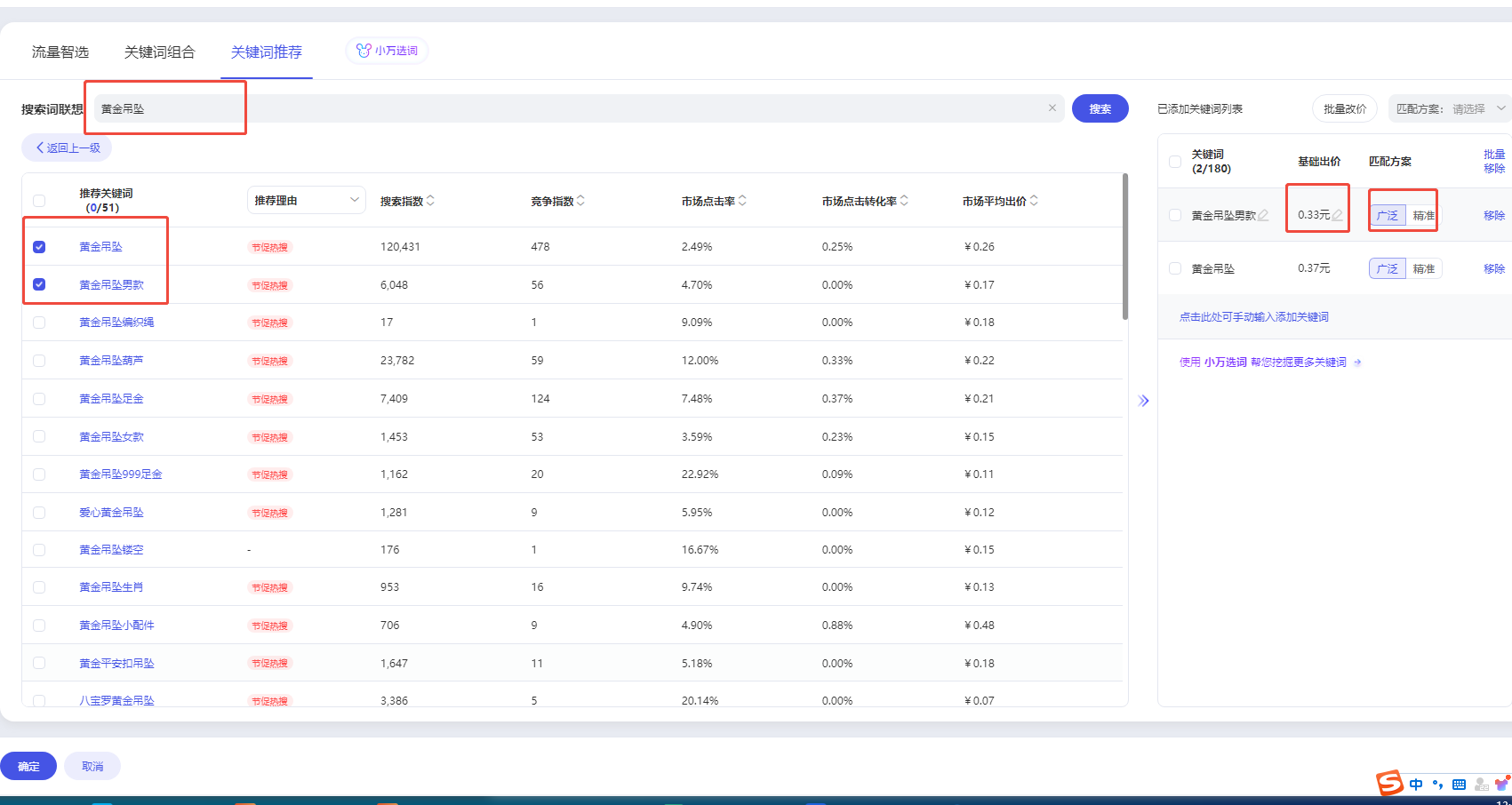Sort by 搜索指数 column arrows

[x=431, y=201]
